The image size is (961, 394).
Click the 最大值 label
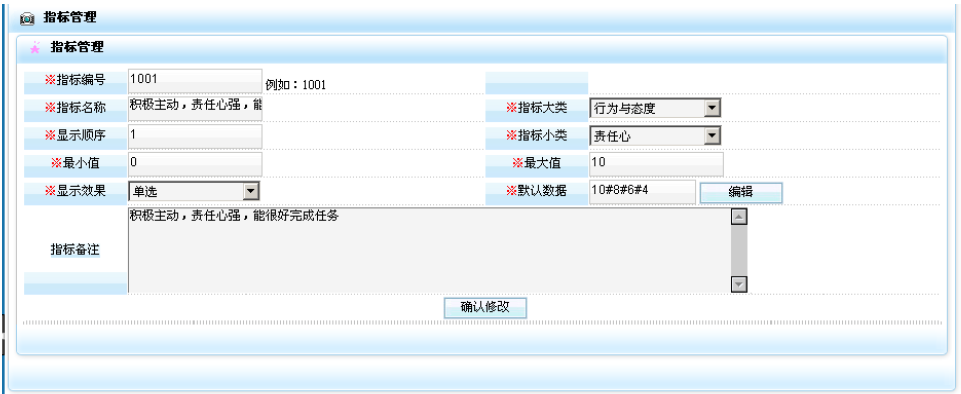coord(536,163)
